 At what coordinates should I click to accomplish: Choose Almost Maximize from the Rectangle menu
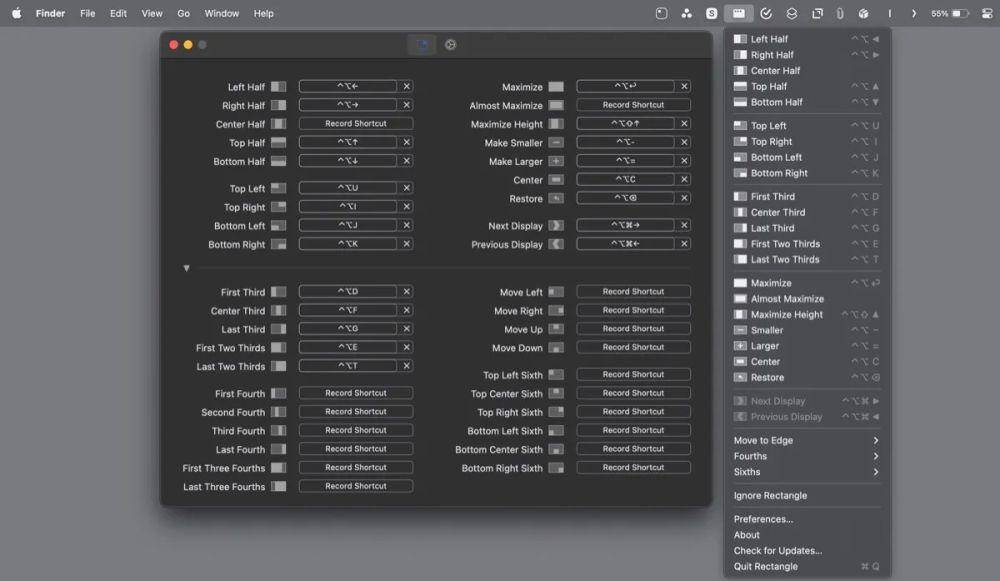click(807, 299)
